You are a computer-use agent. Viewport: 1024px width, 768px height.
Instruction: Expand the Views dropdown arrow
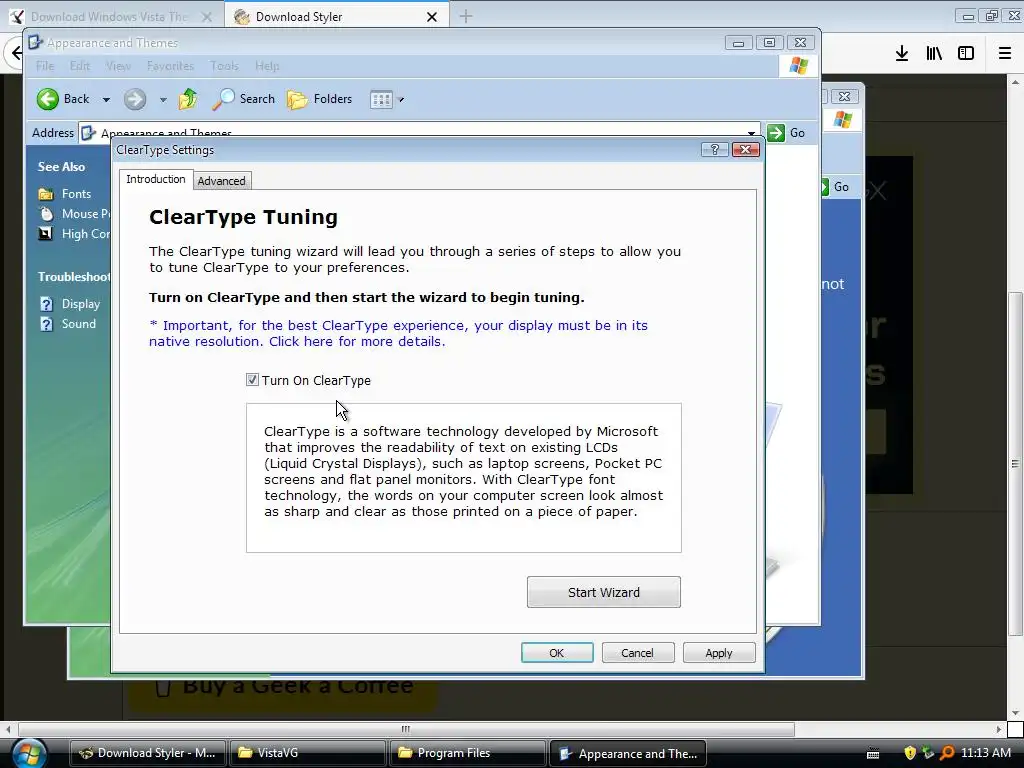tap(401, 100)
